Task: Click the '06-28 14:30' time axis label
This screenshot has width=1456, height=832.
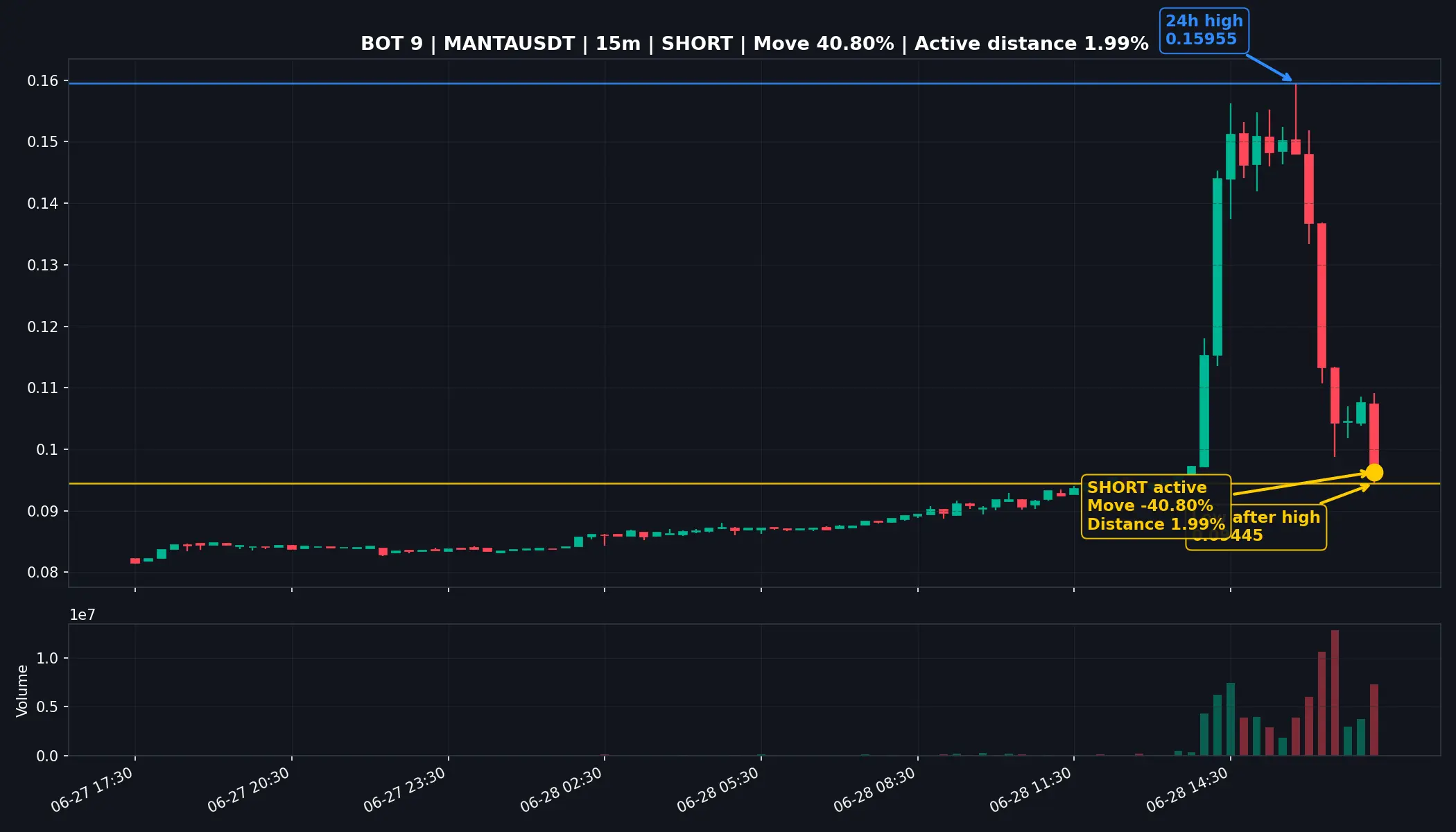Action: coord(1188,790)
